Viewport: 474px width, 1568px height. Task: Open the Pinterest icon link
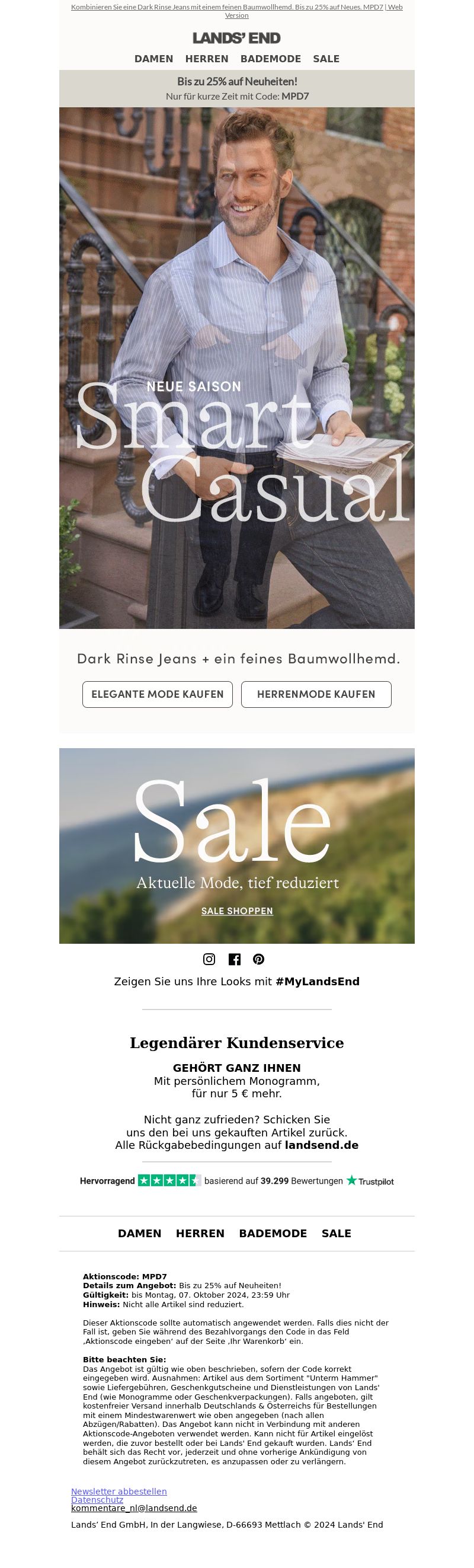click(x=258, y=959)
